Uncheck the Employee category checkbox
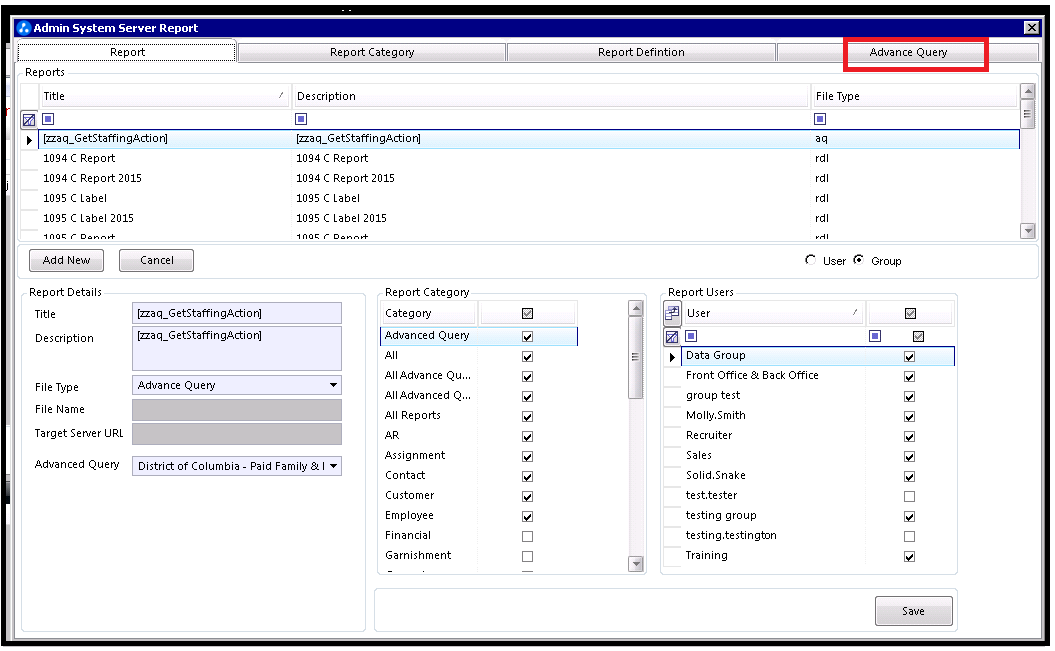The width and height of the screenshot is (1055, 651). 528,516
